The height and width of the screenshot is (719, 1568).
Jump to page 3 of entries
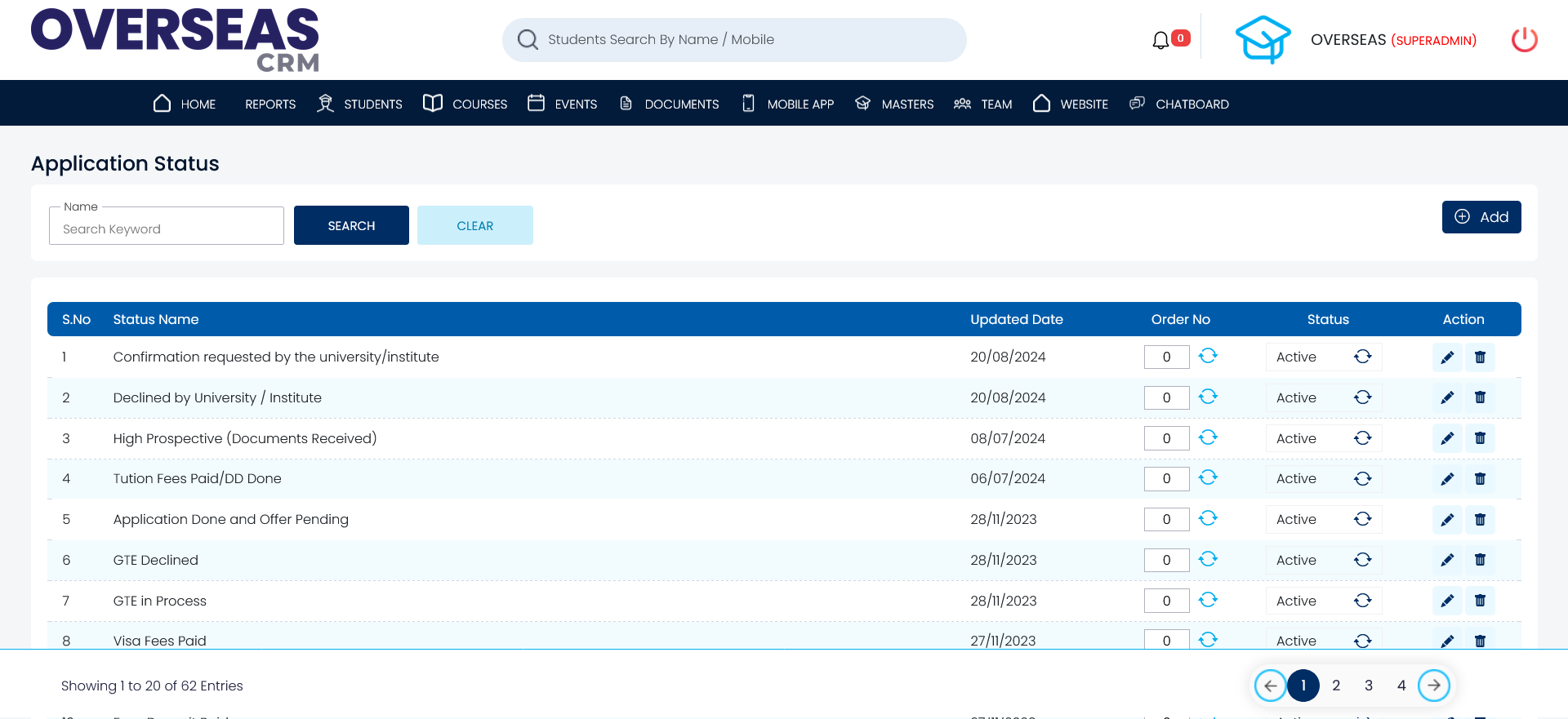click(1369, 686)
